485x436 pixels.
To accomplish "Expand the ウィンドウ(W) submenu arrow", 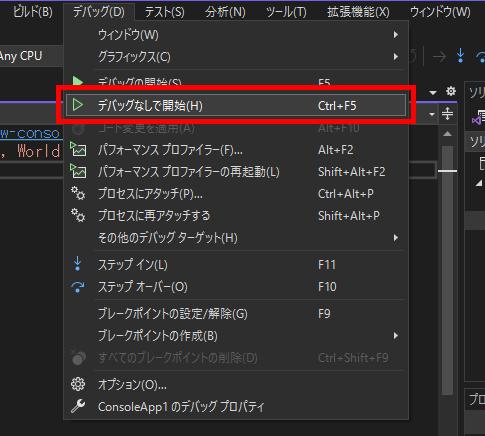I will (x=396, y=35).
